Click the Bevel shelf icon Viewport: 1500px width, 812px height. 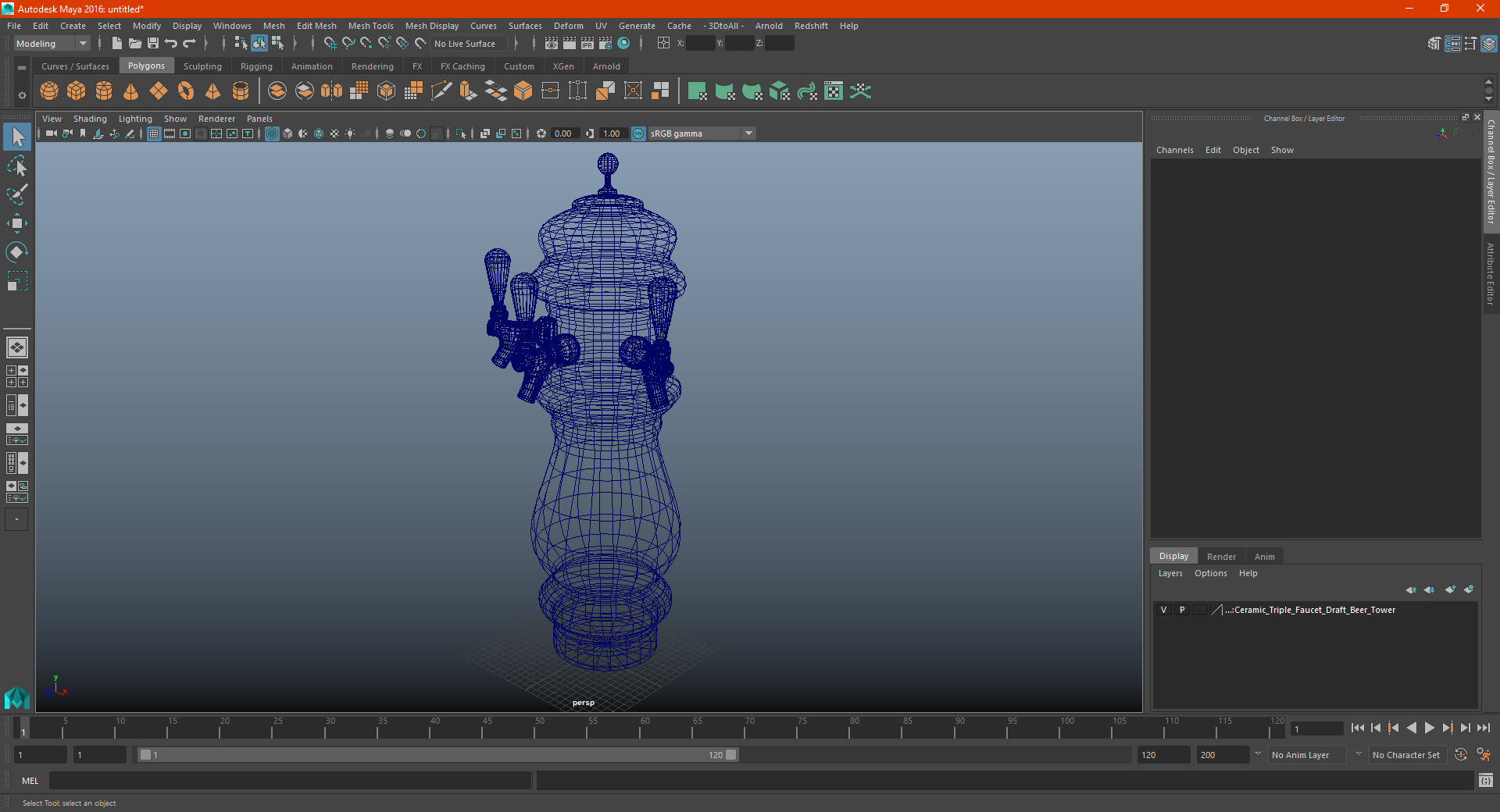(x=523, y=91)
